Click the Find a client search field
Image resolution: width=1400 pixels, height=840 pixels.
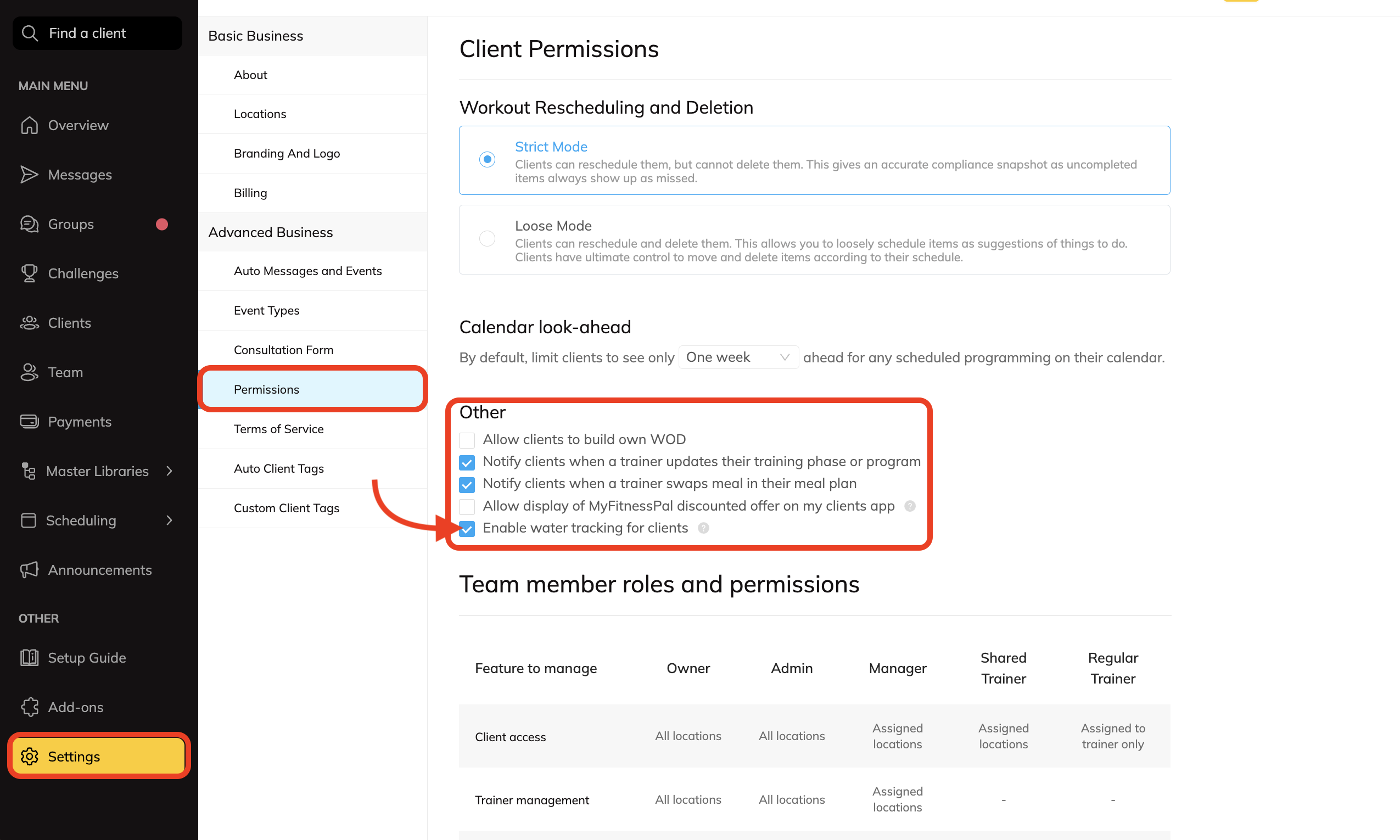(97, 33)
